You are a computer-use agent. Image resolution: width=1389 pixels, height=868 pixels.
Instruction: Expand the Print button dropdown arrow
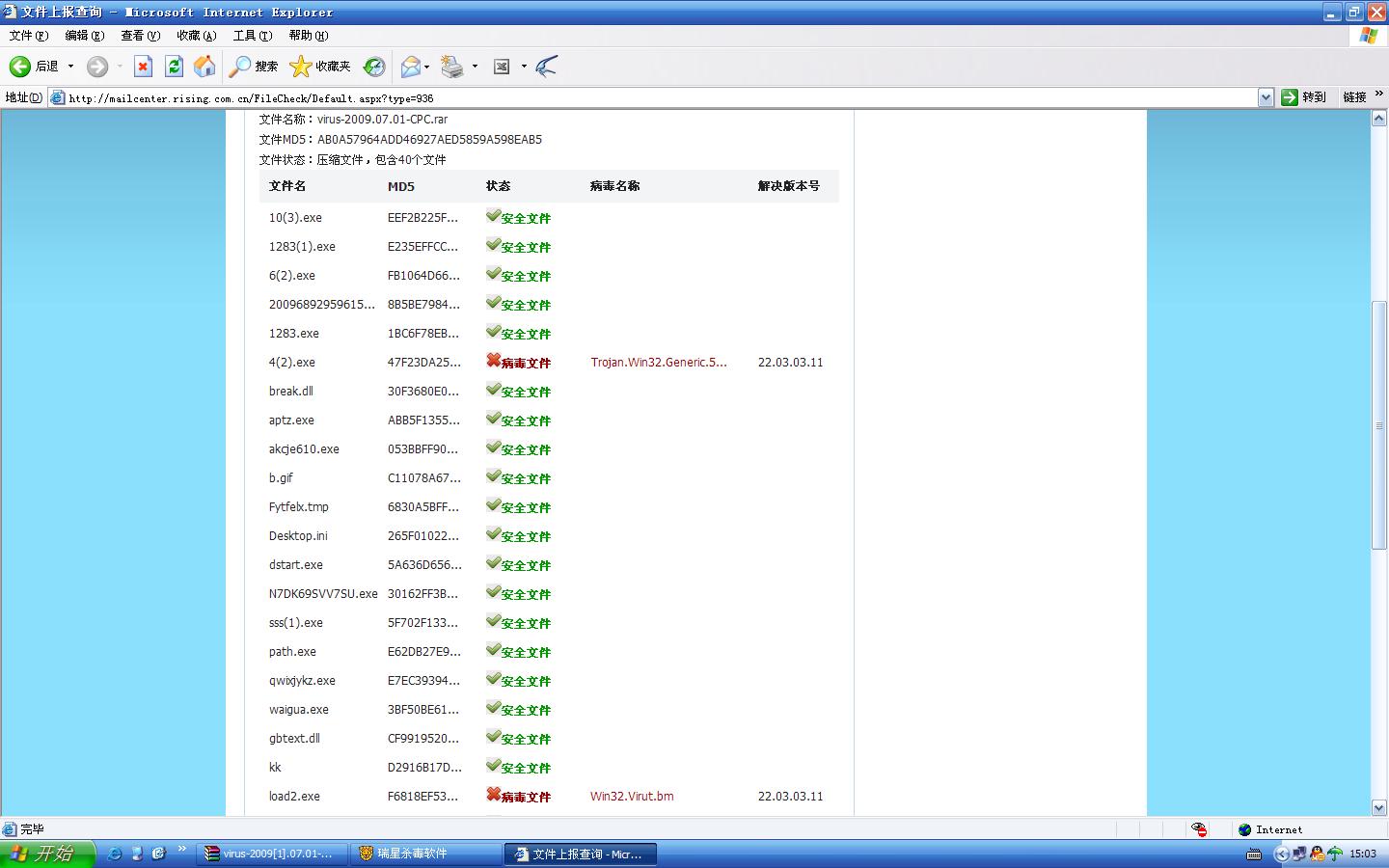(475, 67)
